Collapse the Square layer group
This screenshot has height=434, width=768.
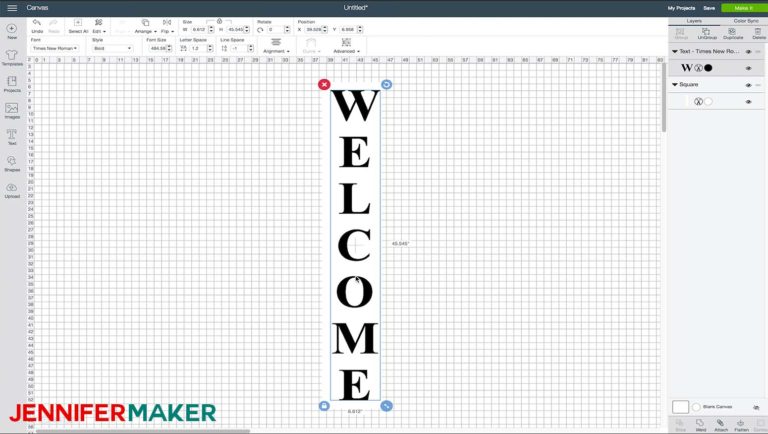click(x=674, y=85)
